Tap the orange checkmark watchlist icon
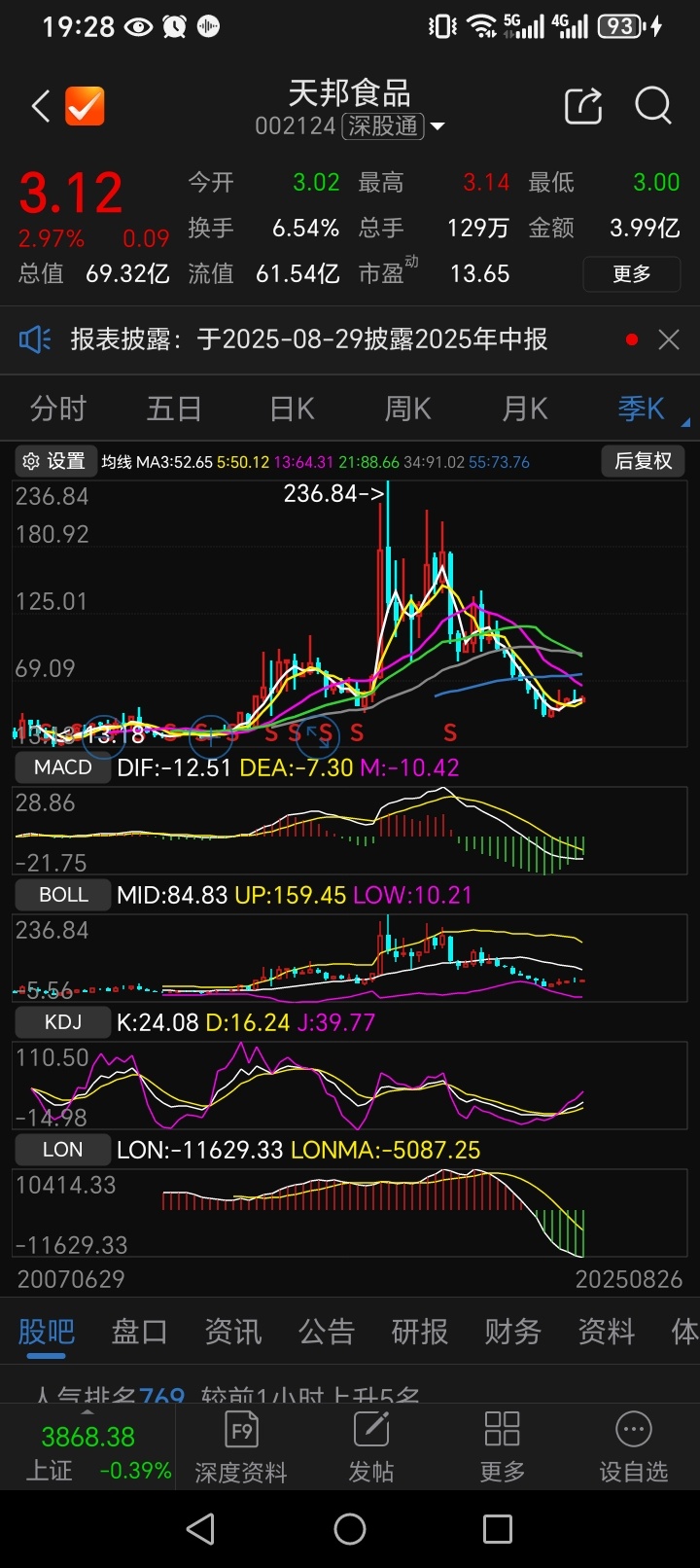The width and height of the screenshot is (700, 1568). (x=85, y=106)
